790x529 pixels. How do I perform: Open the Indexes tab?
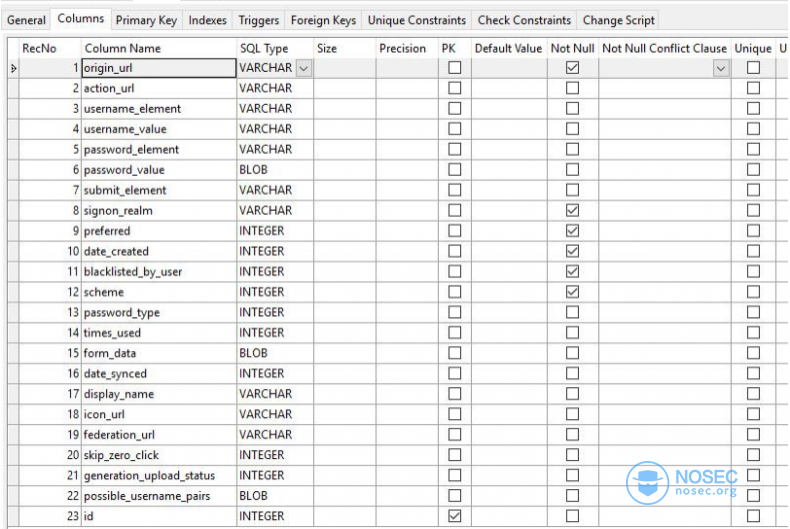point(208,20)
